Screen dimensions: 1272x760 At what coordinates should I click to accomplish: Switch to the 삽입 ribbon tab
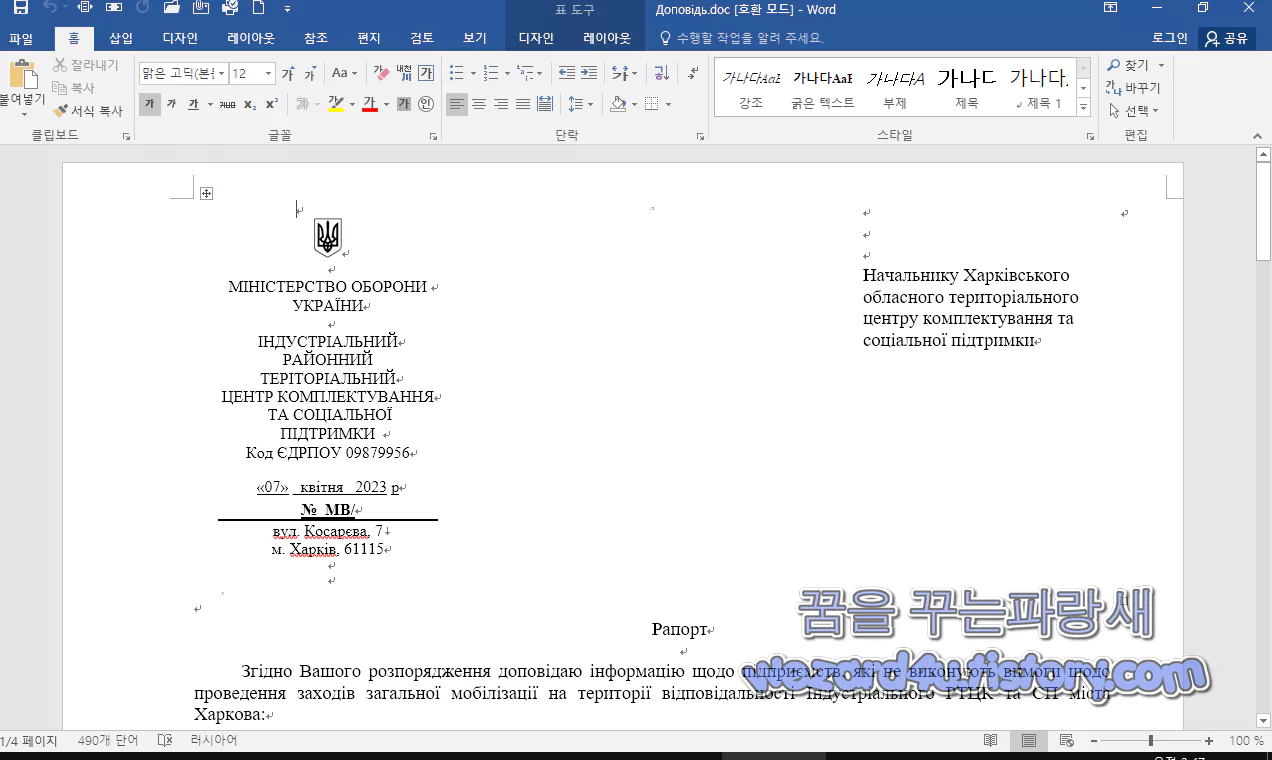(x=120, y=37)
